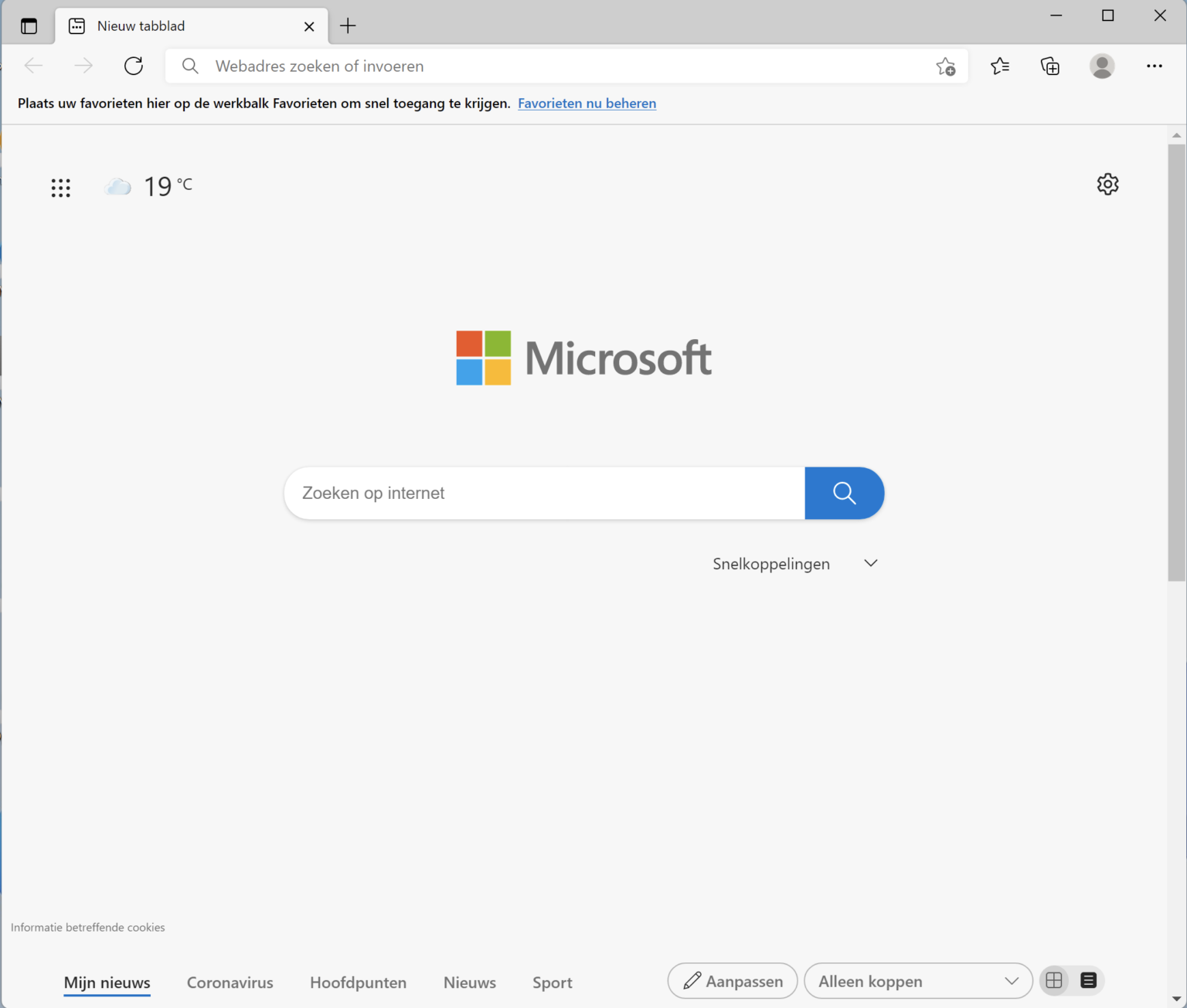Select the Mijn nieuws tab

point(107,983)
